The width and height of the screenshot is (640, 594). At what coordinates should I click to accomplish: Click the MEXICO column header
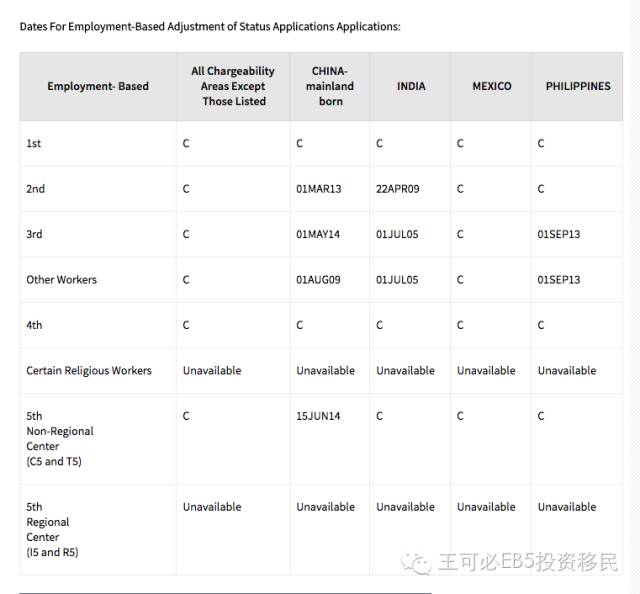point(492,86)
